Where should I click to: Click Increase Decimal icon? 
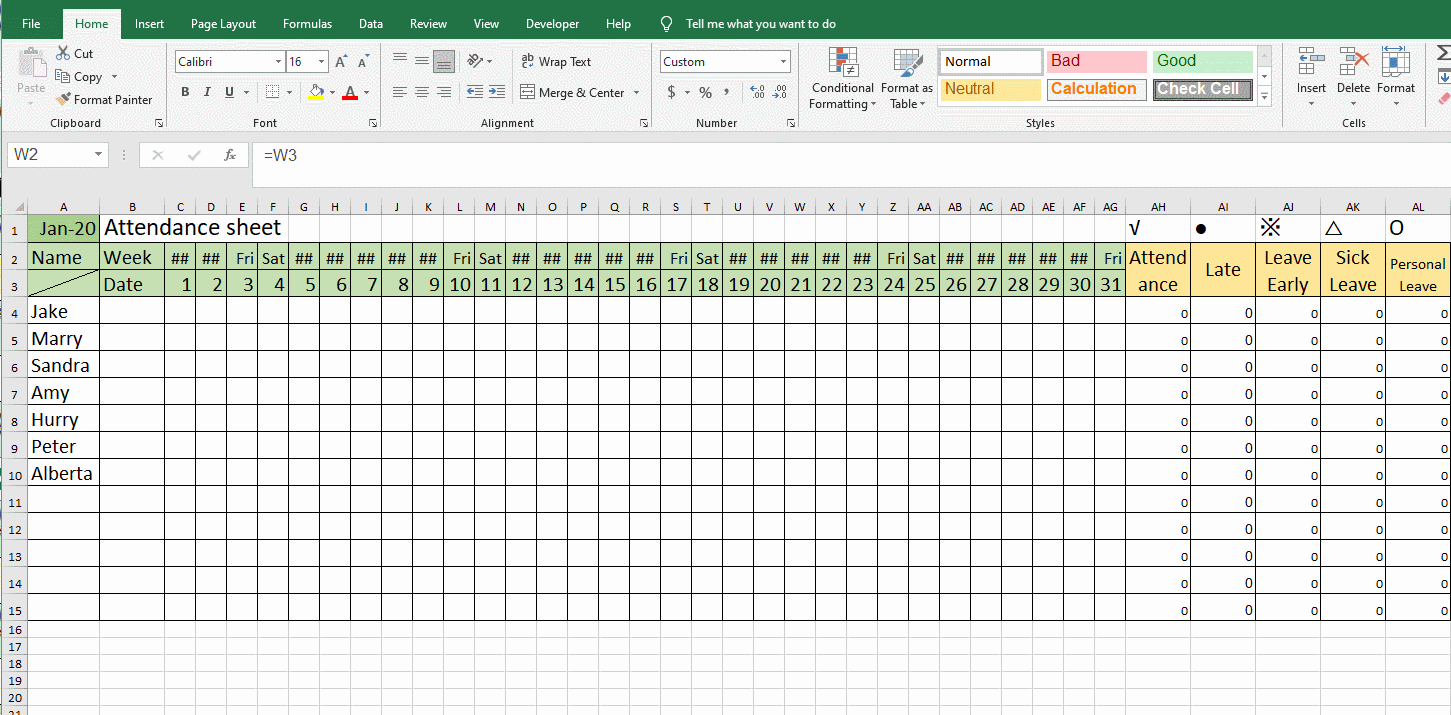point(757,92)
